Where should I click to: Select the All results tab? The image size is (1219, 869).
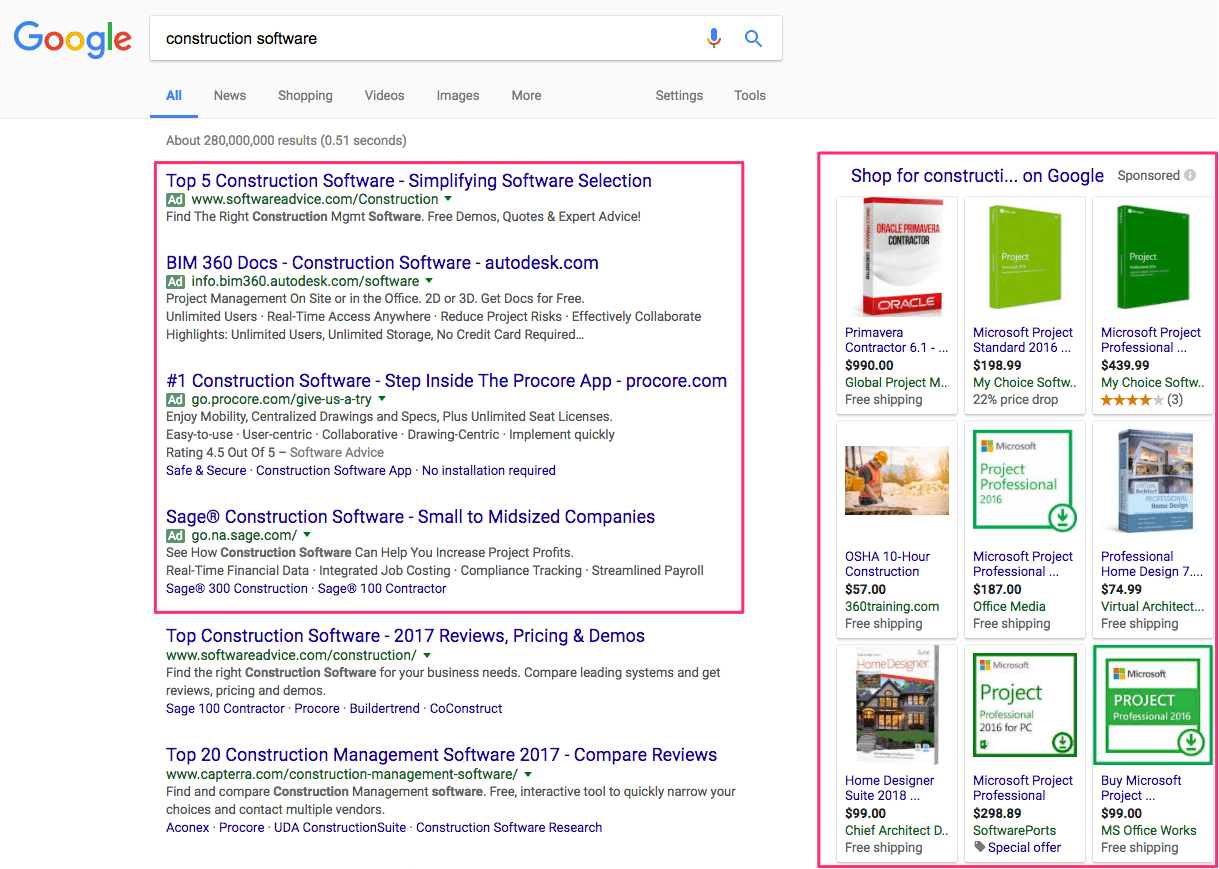pyautogui.click(x=174, y=96)
